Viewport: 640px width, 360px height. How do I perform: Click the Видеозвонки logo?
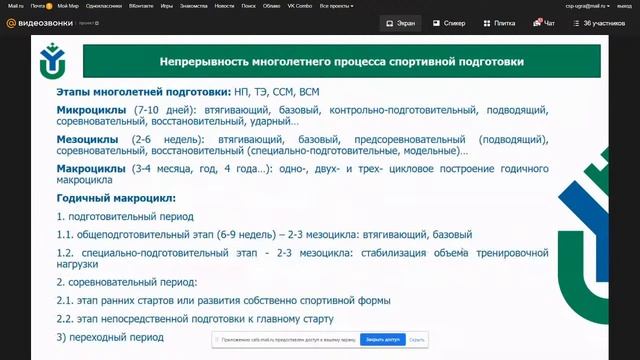(x=40, y=23)
